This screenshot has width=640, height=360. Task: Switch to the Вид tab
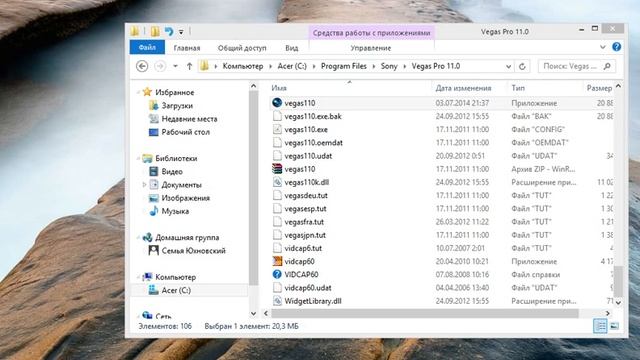tap(291, 48)
